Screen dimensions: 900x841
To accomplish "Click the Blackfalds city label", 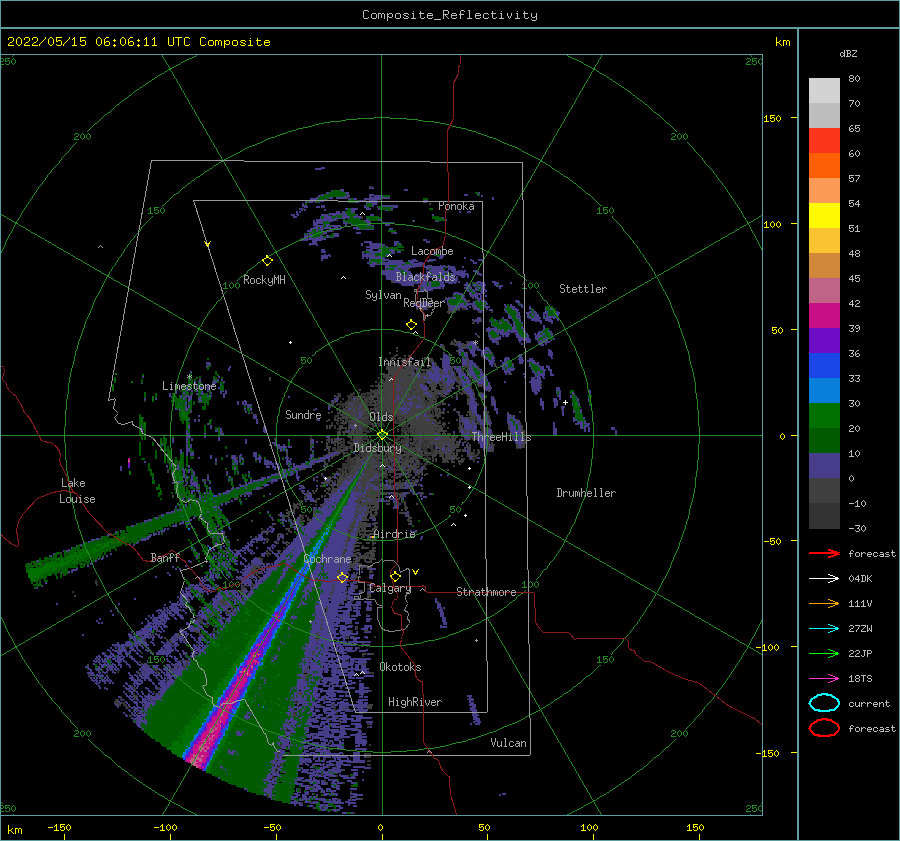I will (425, 277).
